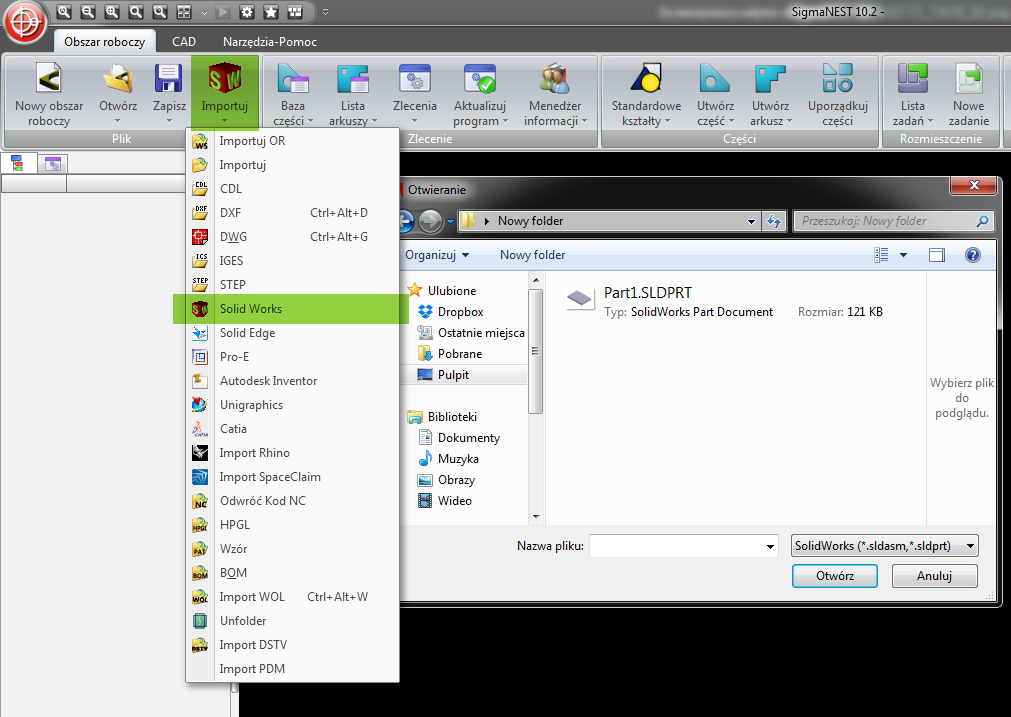Viewport: 1011px width, 717px height.
Task: Click the Przeszukaj: Nowy folder search box
Action: pos(893,221)
